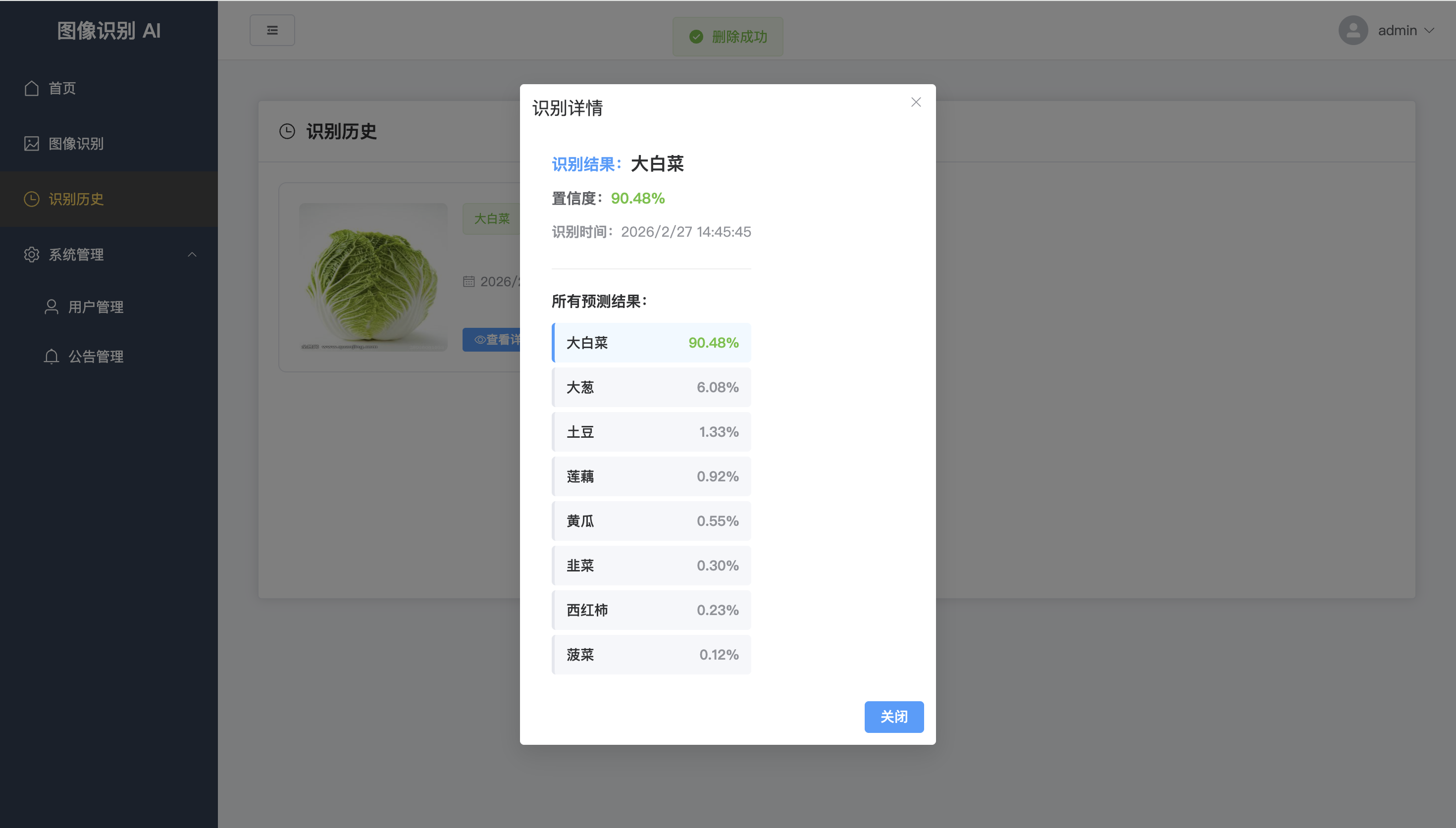The image size is (1456, 828).
Task: Click the image icon beside 图像识别
Action: pyautogui.click(x=32, y=143)
